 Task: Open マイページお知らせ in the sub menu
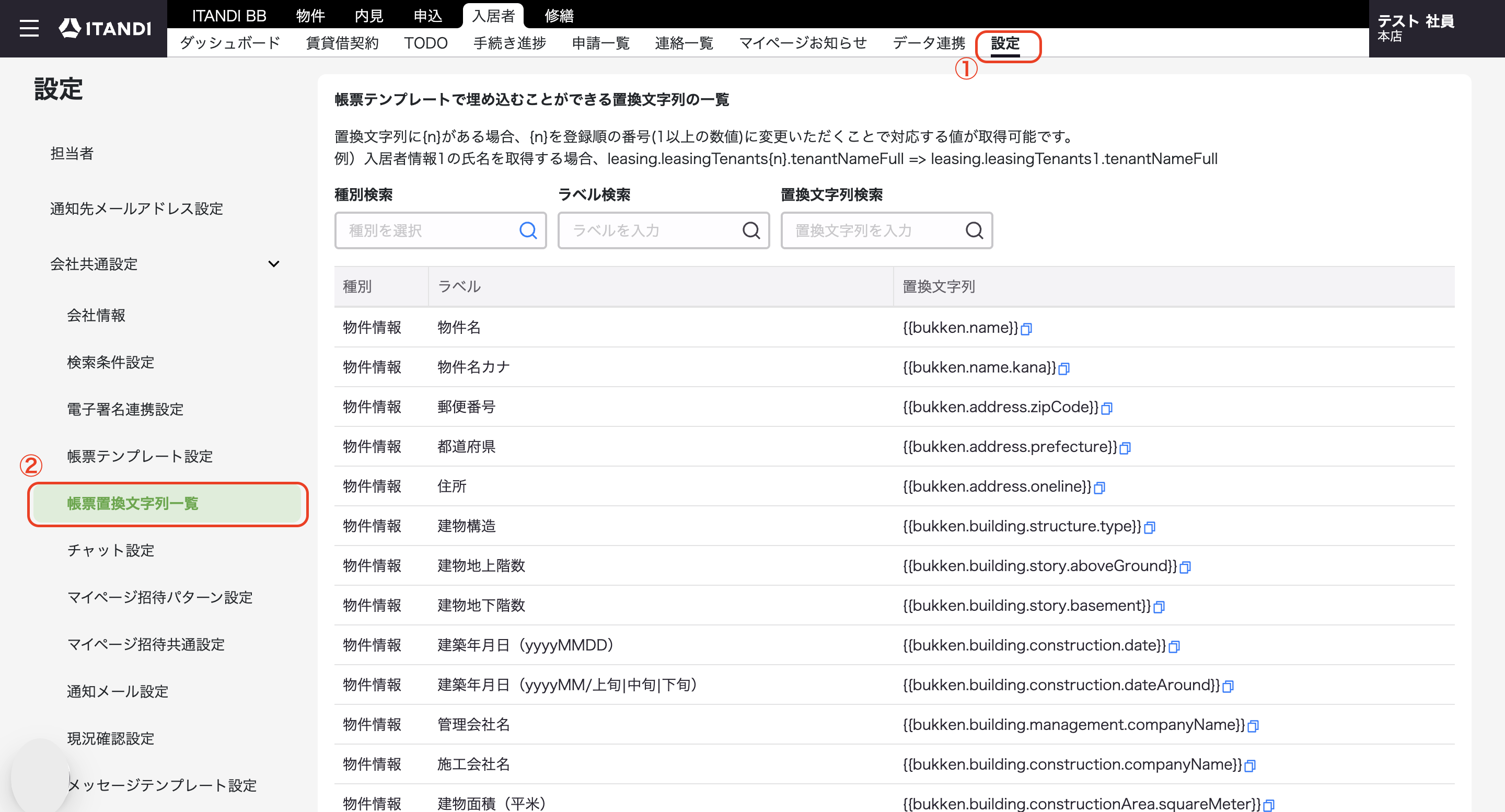point(803,43)
